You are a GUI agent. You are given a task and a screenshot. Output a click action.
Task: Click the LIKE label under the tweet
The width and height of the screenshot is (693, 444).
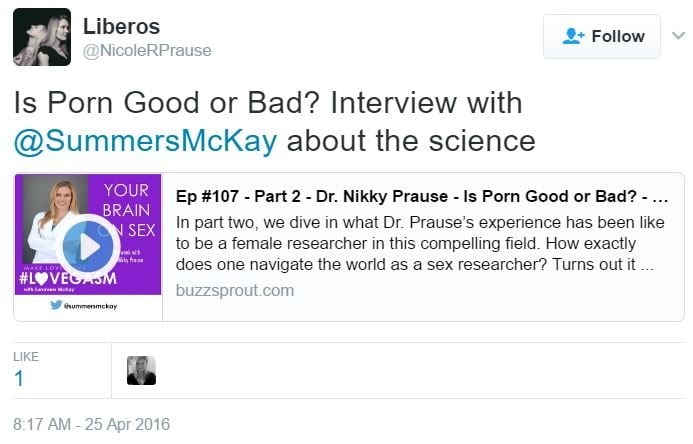click(x=25, y=356)
